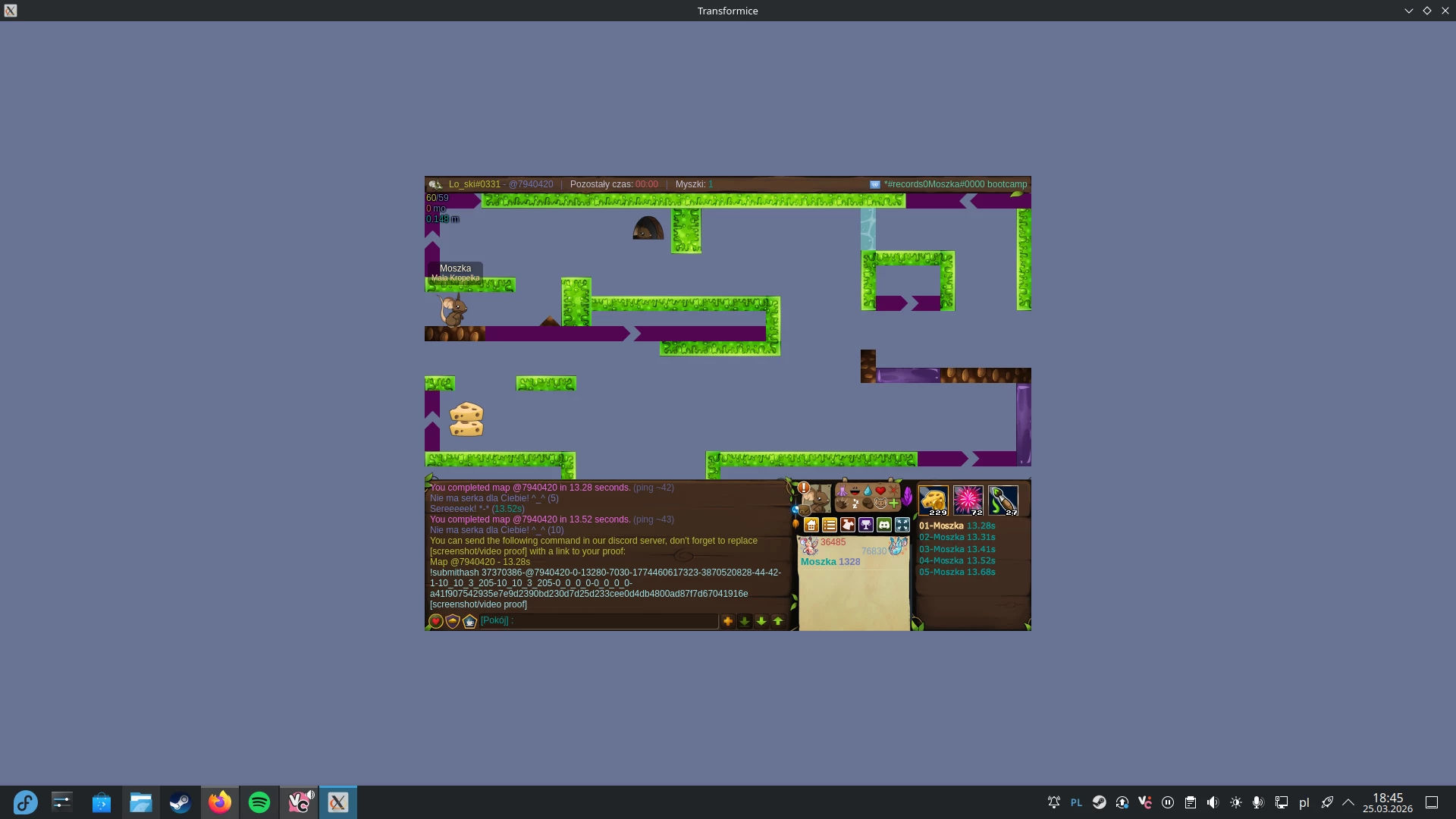Image resolution: width=1456 pixels, height=819 pixels.
Task: Click the Remaining time value 00:00
Action: pos(647,184)
